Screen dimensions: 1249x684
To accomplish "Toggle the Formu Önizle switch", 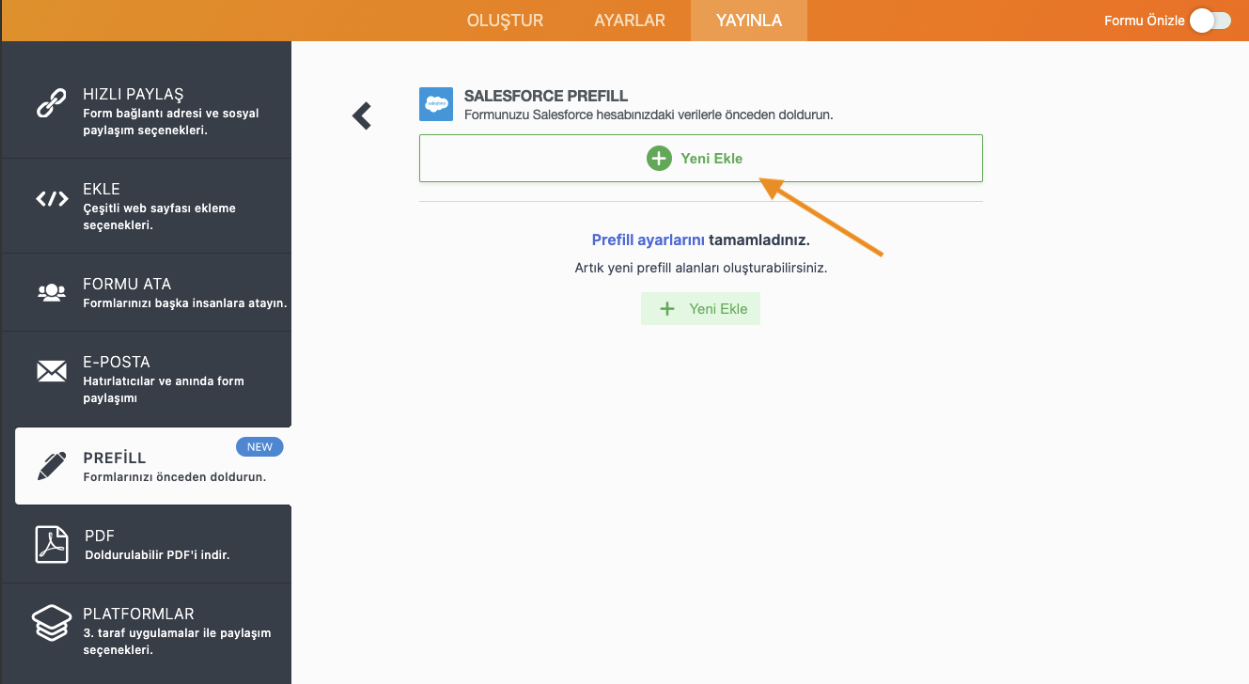I will point(1210,20).
